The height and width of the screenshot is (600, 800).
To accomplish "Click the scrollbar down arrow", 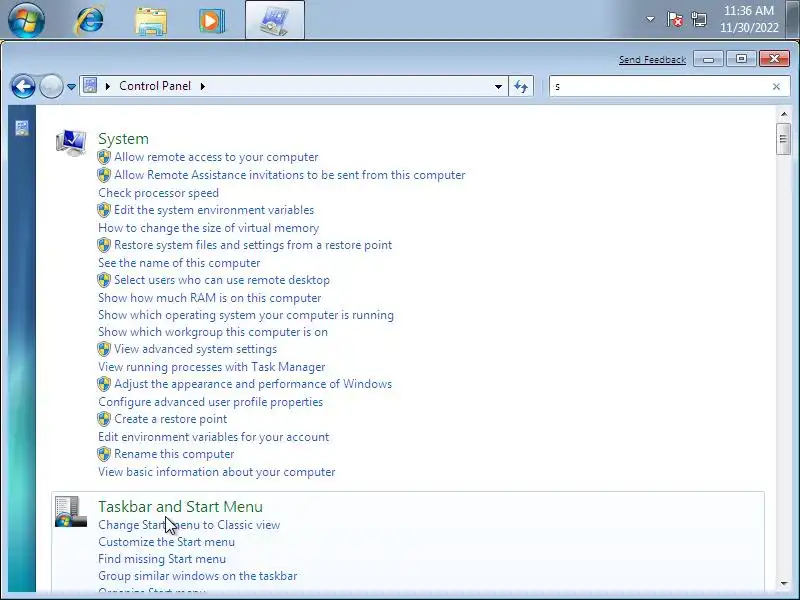I will point(784,584).
